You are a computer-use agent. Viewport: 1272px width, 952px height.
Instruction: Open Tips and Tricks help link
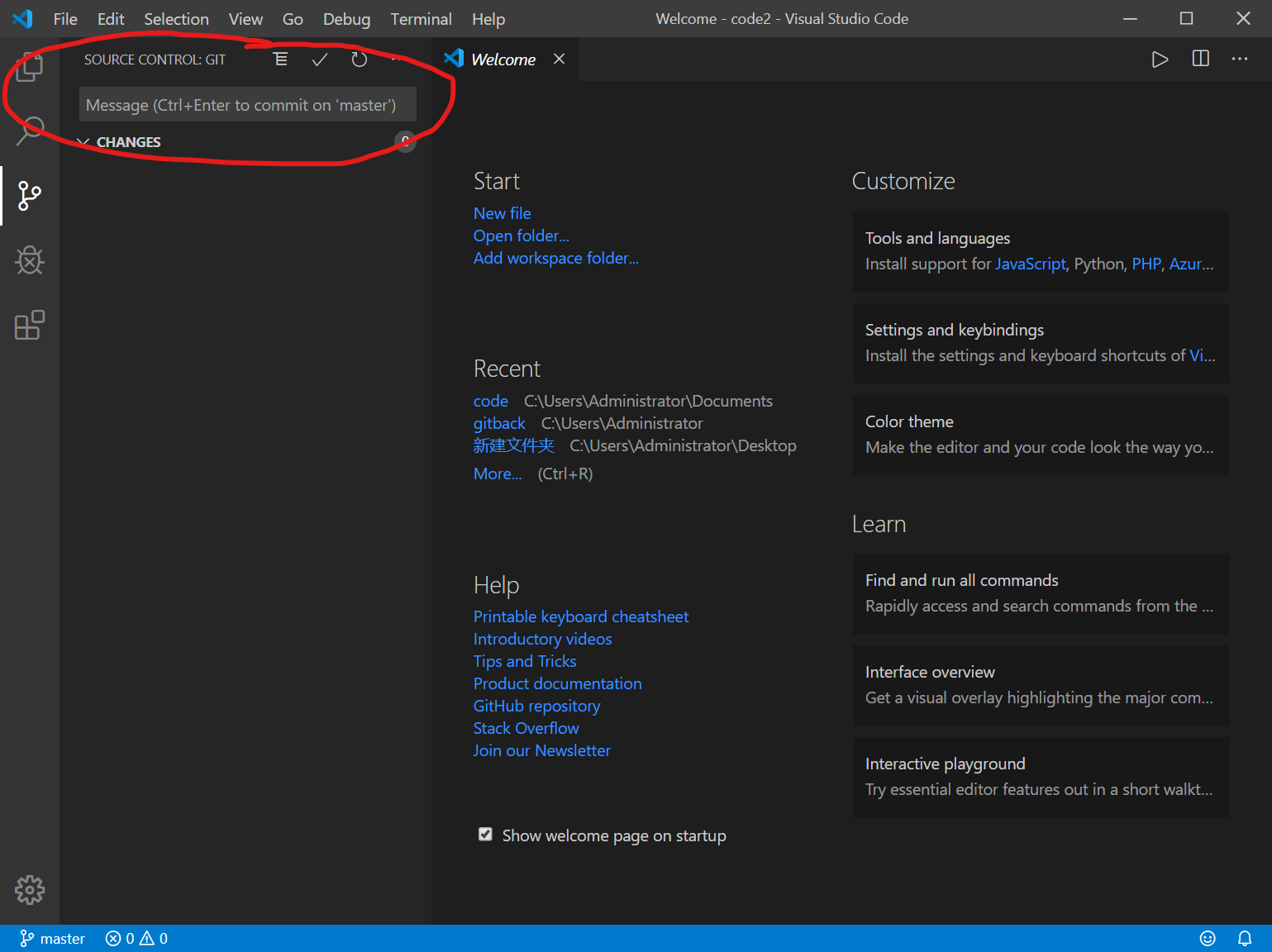point(524,661)
